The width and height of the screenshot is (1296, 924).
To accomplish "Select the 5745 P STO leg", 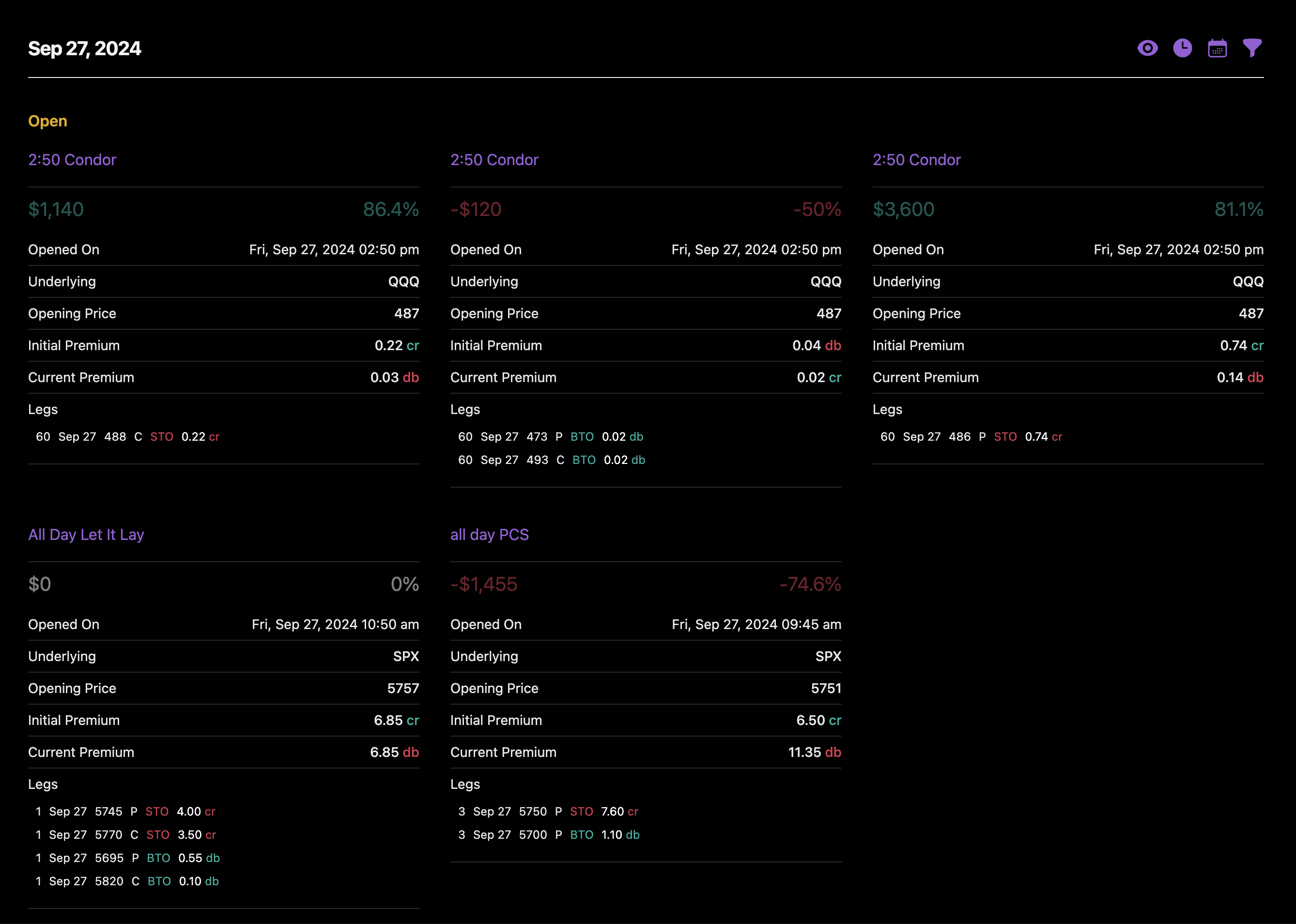I will 125,812.
